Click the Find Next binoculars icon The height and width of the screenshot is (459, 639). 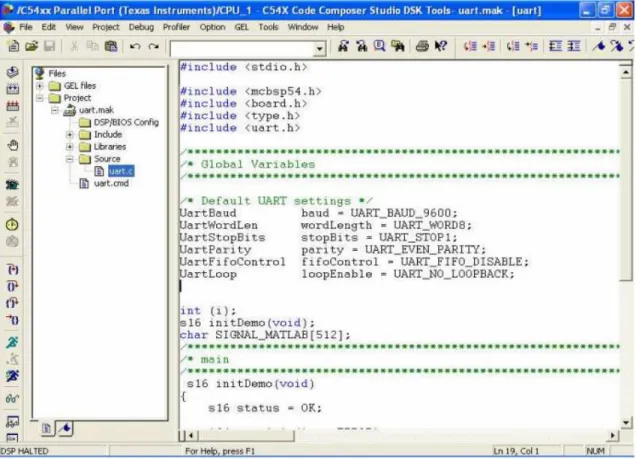coord(344,46)
